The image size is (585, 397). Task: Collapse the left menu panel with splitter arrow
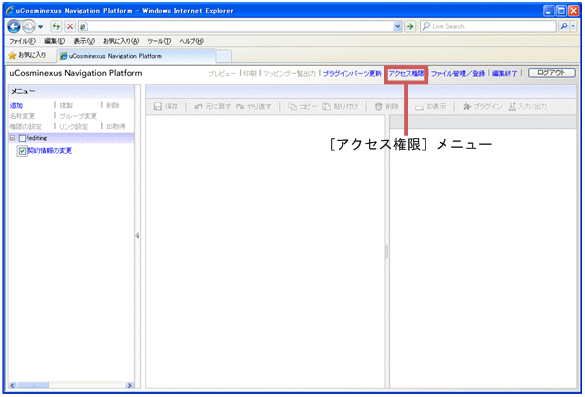tap(137, 236)
